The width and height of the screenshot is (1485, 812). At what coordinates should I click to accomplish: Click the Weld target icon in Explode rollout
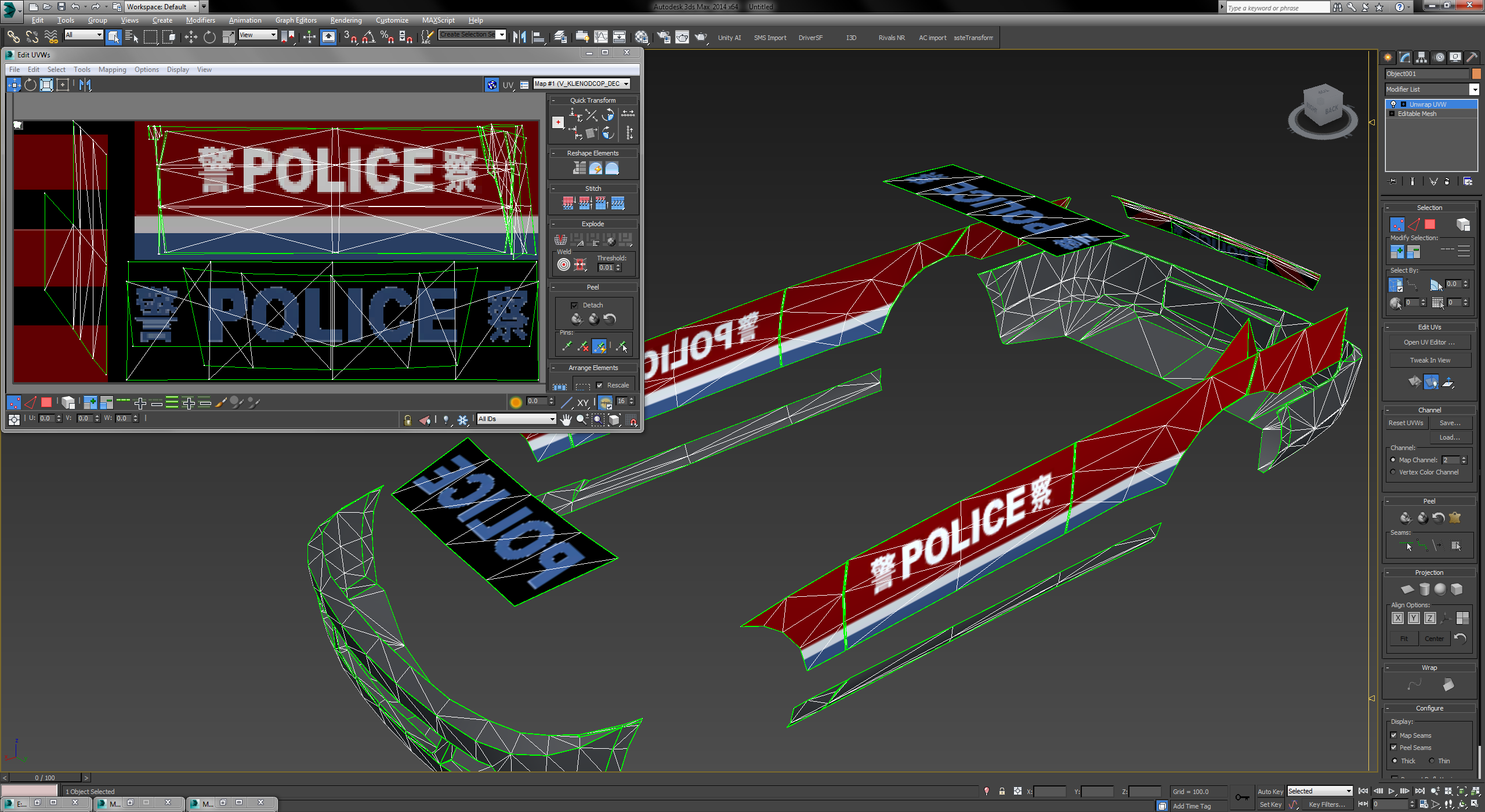point(563,266)
